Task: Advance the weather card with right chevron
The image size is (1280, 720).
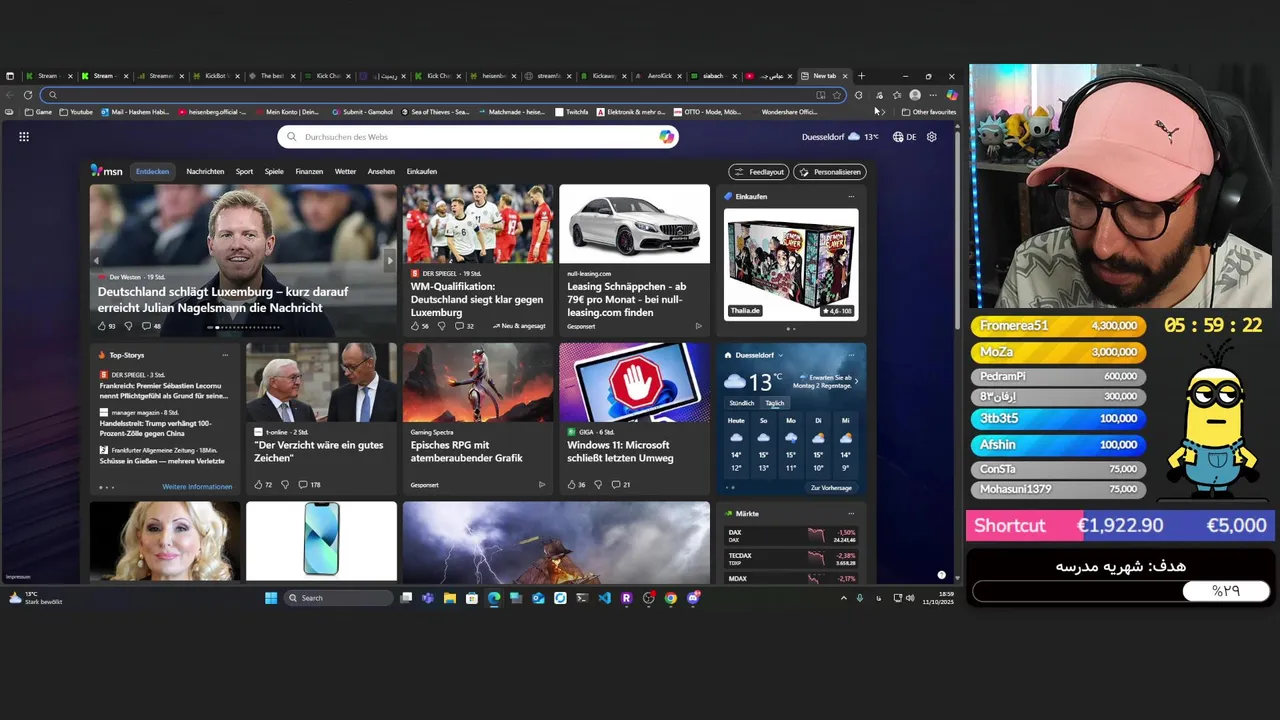Action: [x=856, y=381]
